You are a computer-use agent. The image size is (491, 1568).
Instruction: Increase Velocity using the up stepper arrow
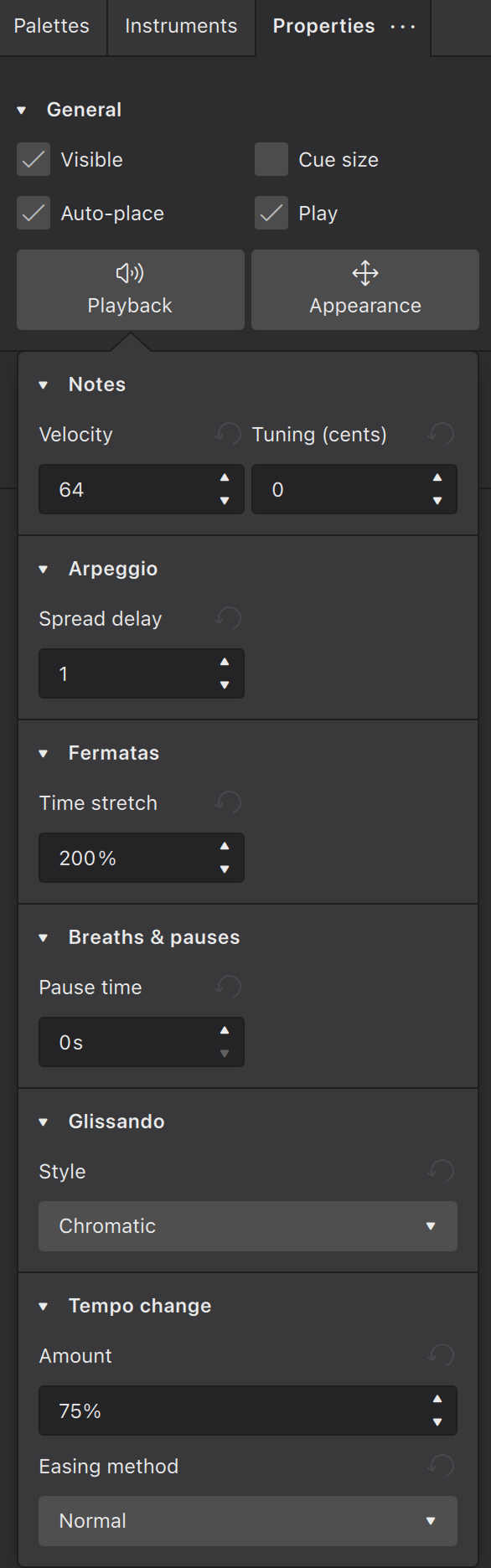(225, 478)
